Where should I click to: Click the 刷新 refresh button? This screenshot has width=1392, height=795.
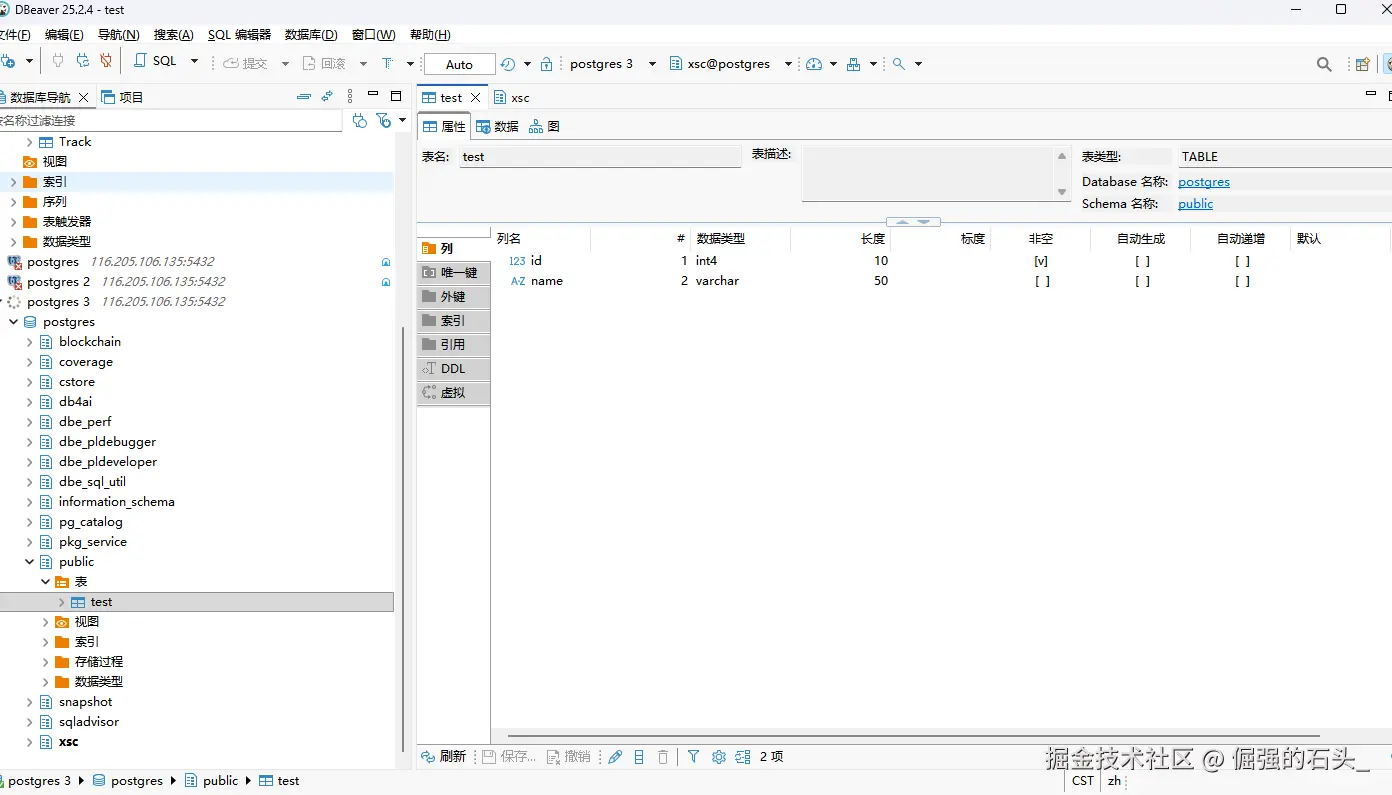coord(444,757)
